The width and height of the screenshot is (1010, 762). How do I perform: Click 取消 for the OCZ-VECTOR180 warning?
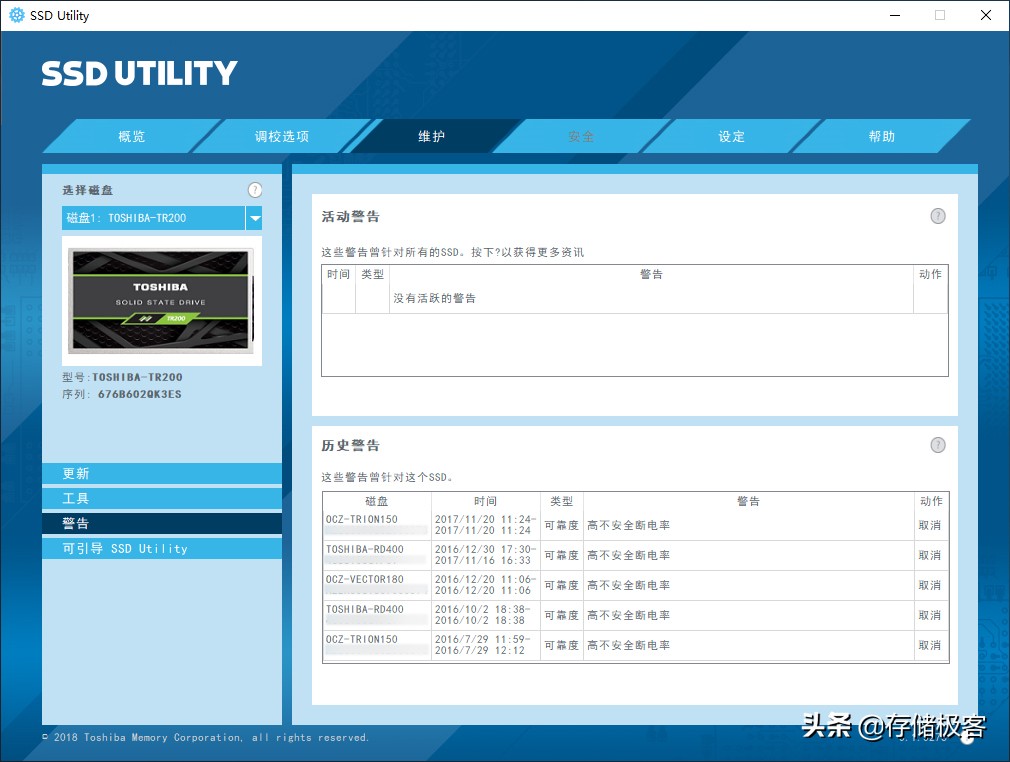930,586
